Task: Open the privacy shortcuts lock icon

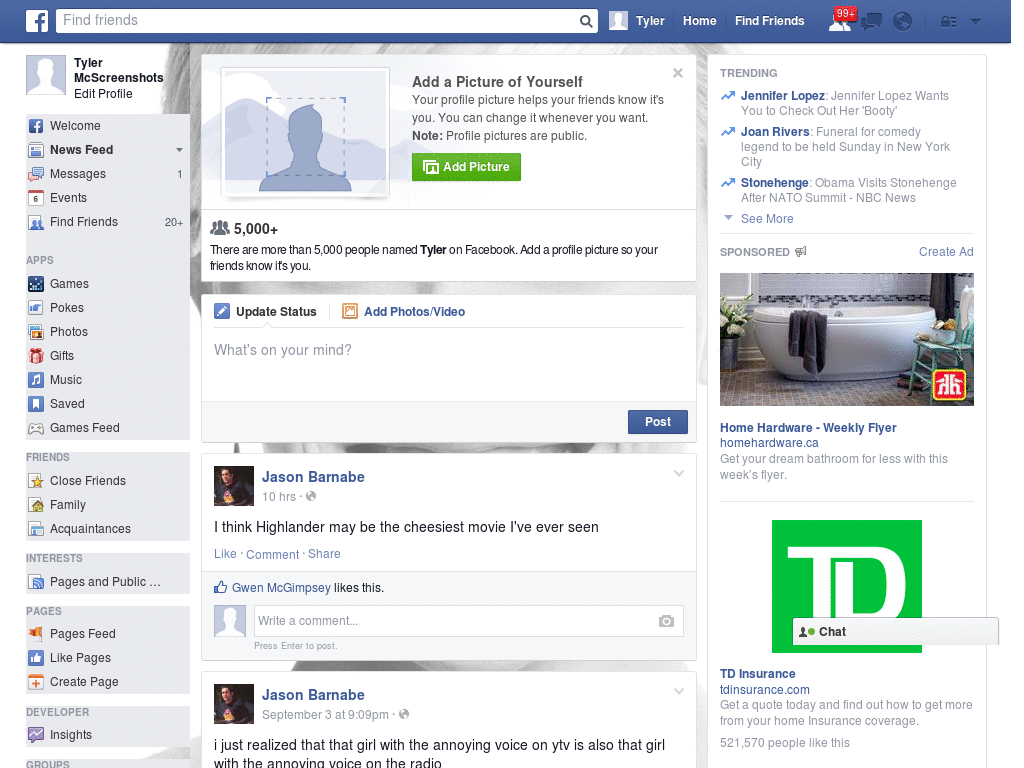Action: (948, 22)
